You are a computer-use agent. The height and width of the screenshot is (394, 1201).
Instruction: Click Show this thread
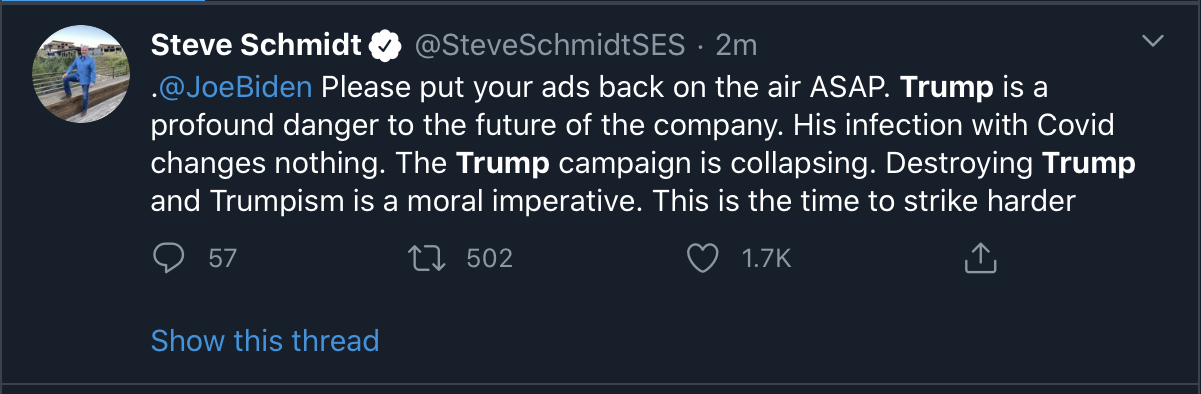click(x=265, y=341)
